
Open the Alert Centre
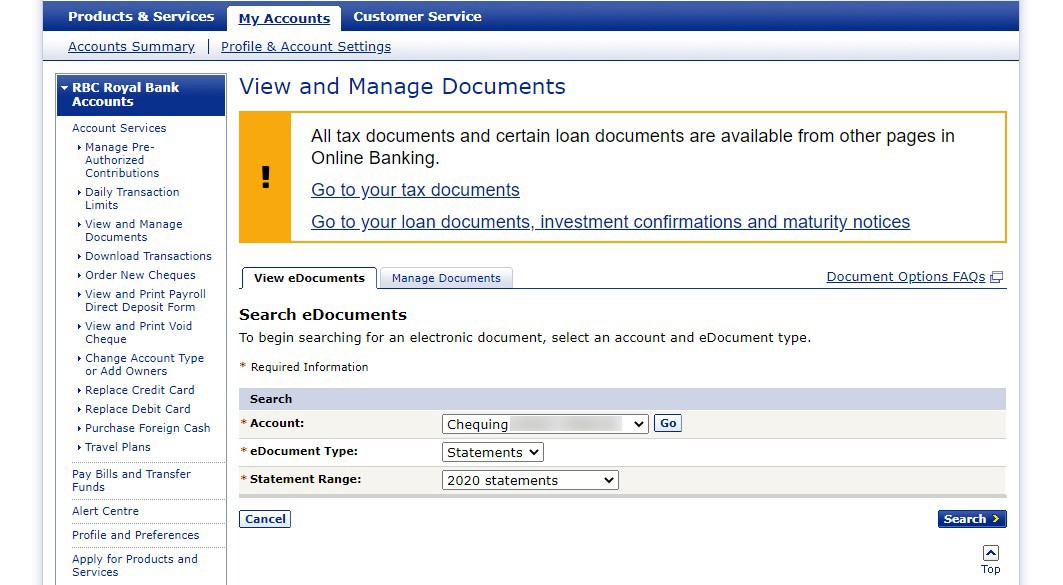pyautogui.click(x=105, y=511)
